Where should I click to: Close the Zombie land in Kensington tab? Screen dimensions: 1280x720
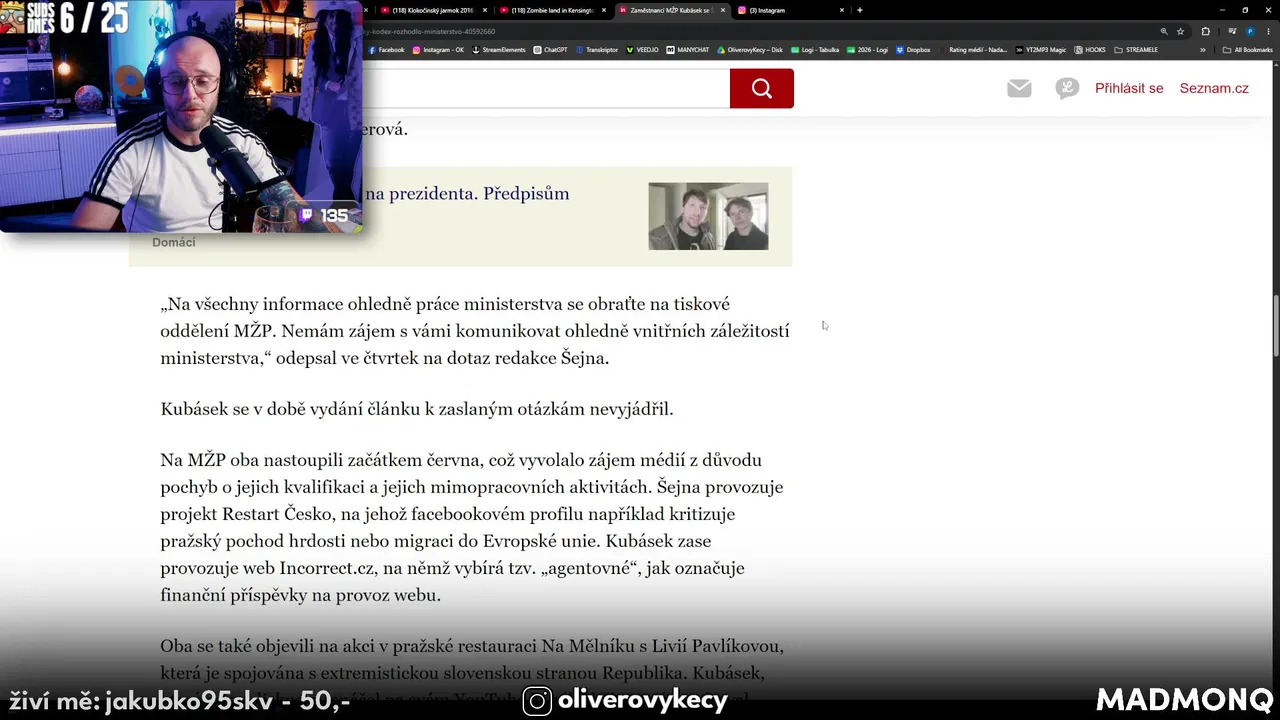coord(604,10)
